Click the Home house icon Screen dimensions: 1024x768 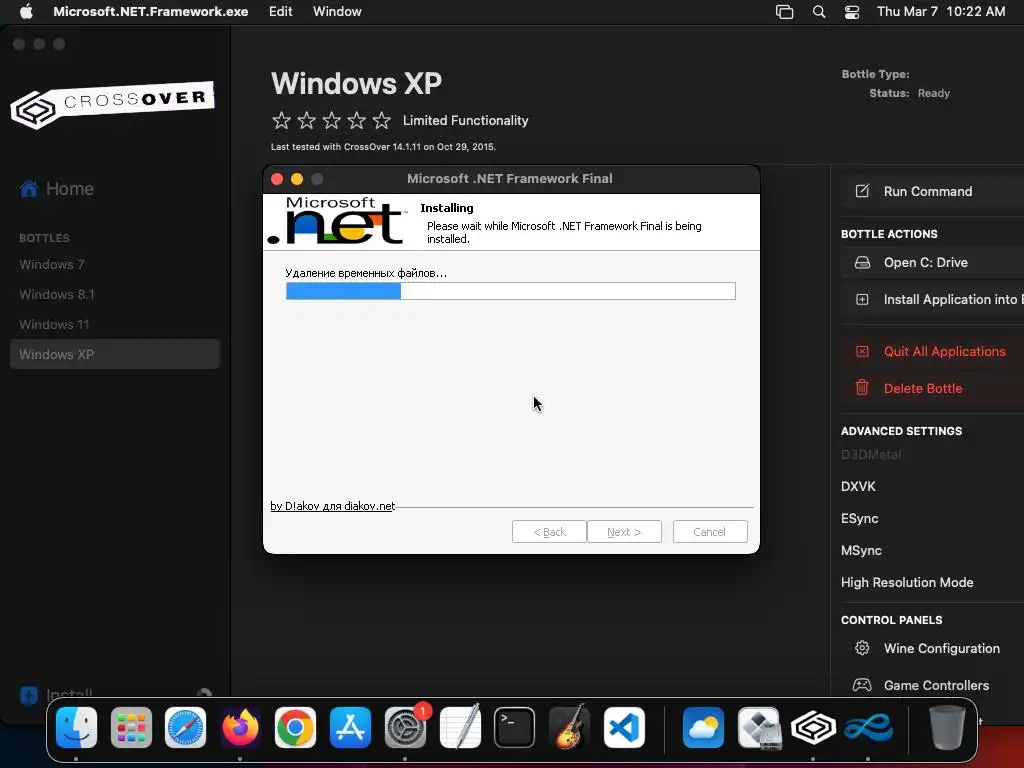coord(29,189)
